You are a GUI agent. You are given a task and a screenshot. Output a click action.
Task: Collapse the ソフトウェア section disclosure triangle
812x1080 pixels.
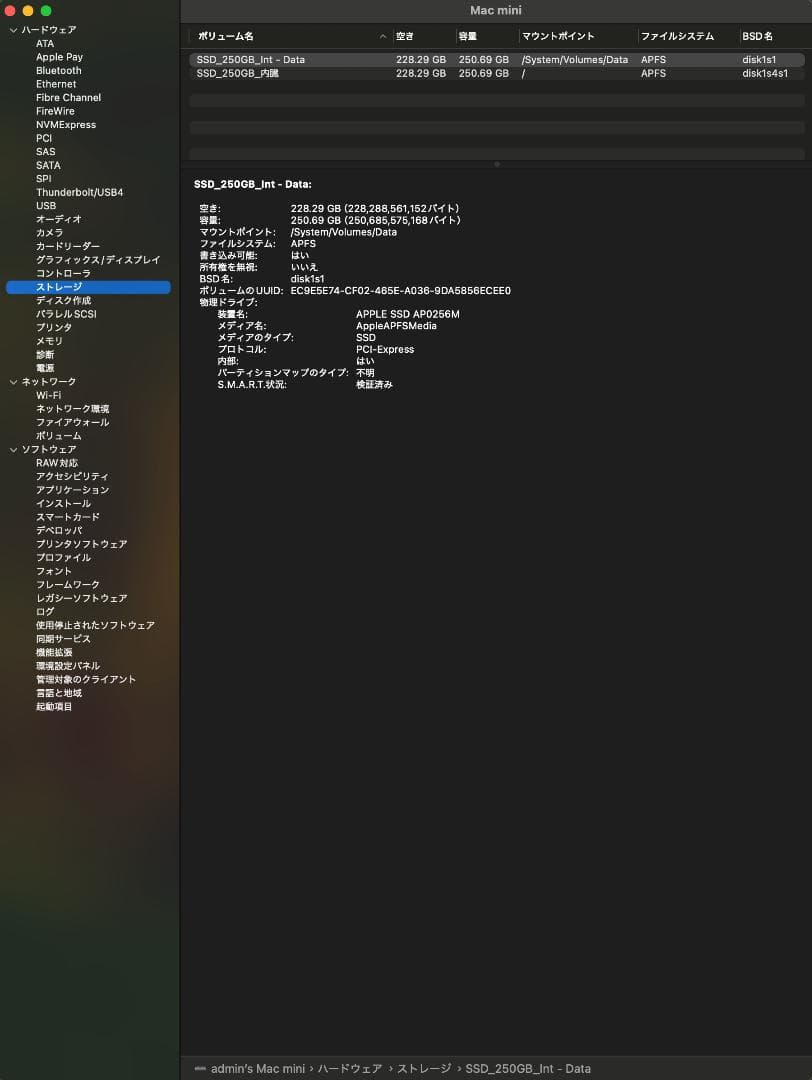(13, 450)
